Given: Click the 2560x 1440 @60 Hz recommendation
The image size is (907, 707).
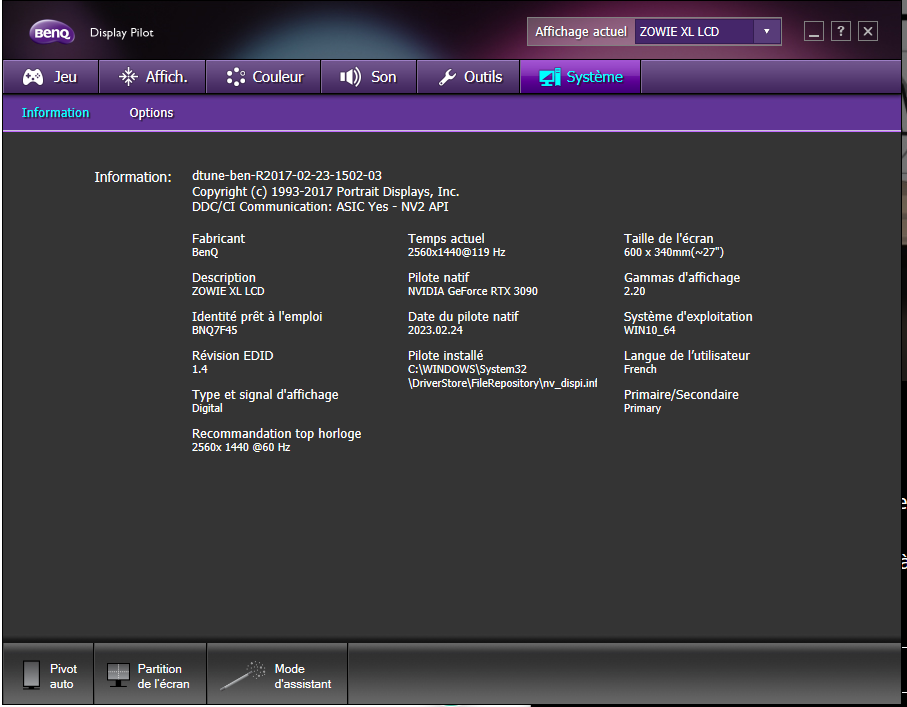Looking at the screenshot, I should click(241, 447).
